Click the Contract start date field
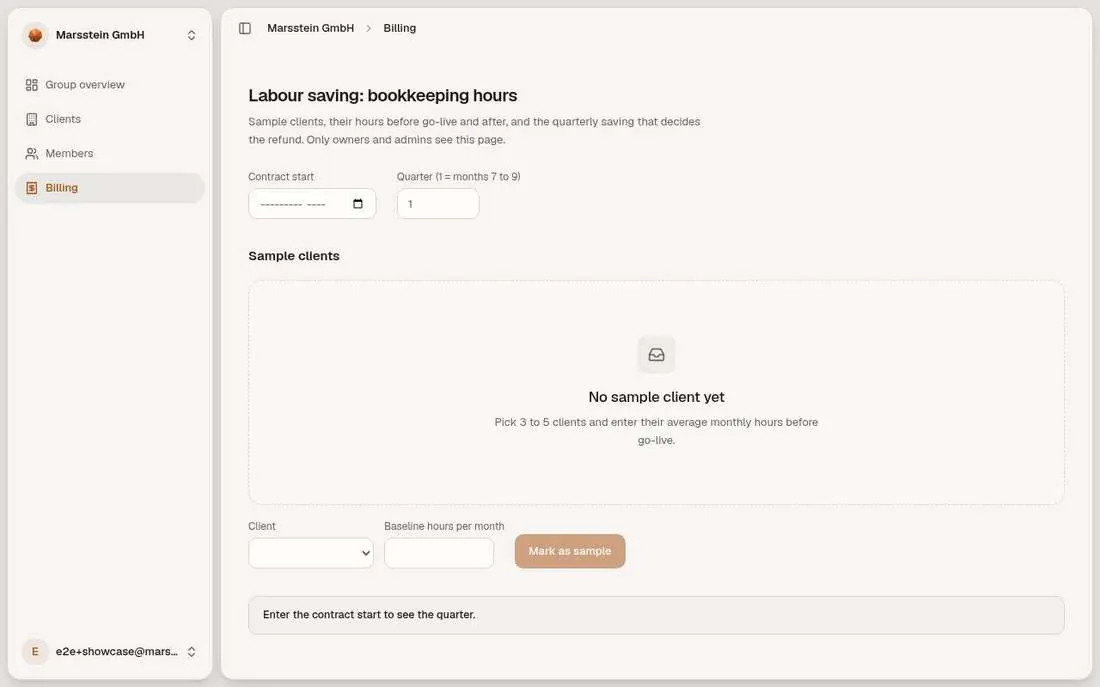The image size is (1100, 687). (312, 204)
